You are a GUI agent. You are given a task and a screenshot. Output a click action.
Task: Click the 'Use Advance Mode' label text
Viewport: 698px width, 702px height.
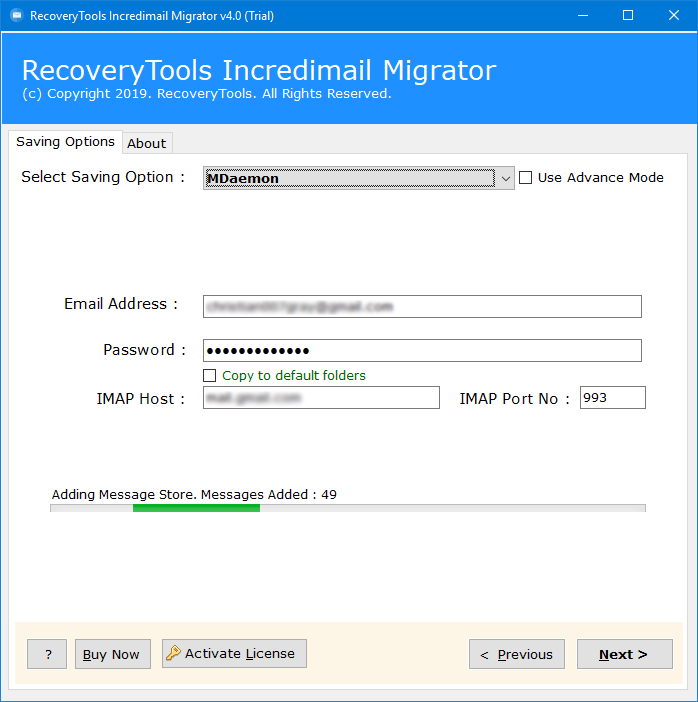coord(600,178)
